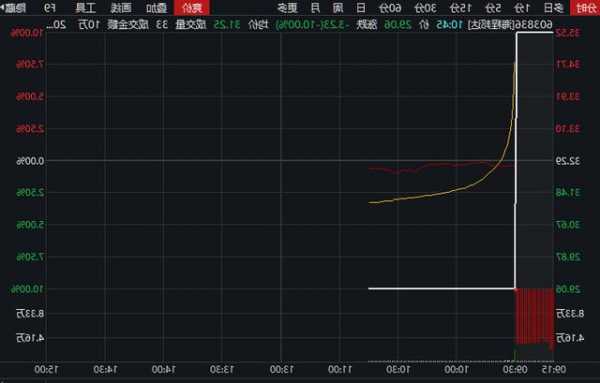Screen dimensions: 600x383
Task: Choose the 60分 period
Action: pos(390,8)
